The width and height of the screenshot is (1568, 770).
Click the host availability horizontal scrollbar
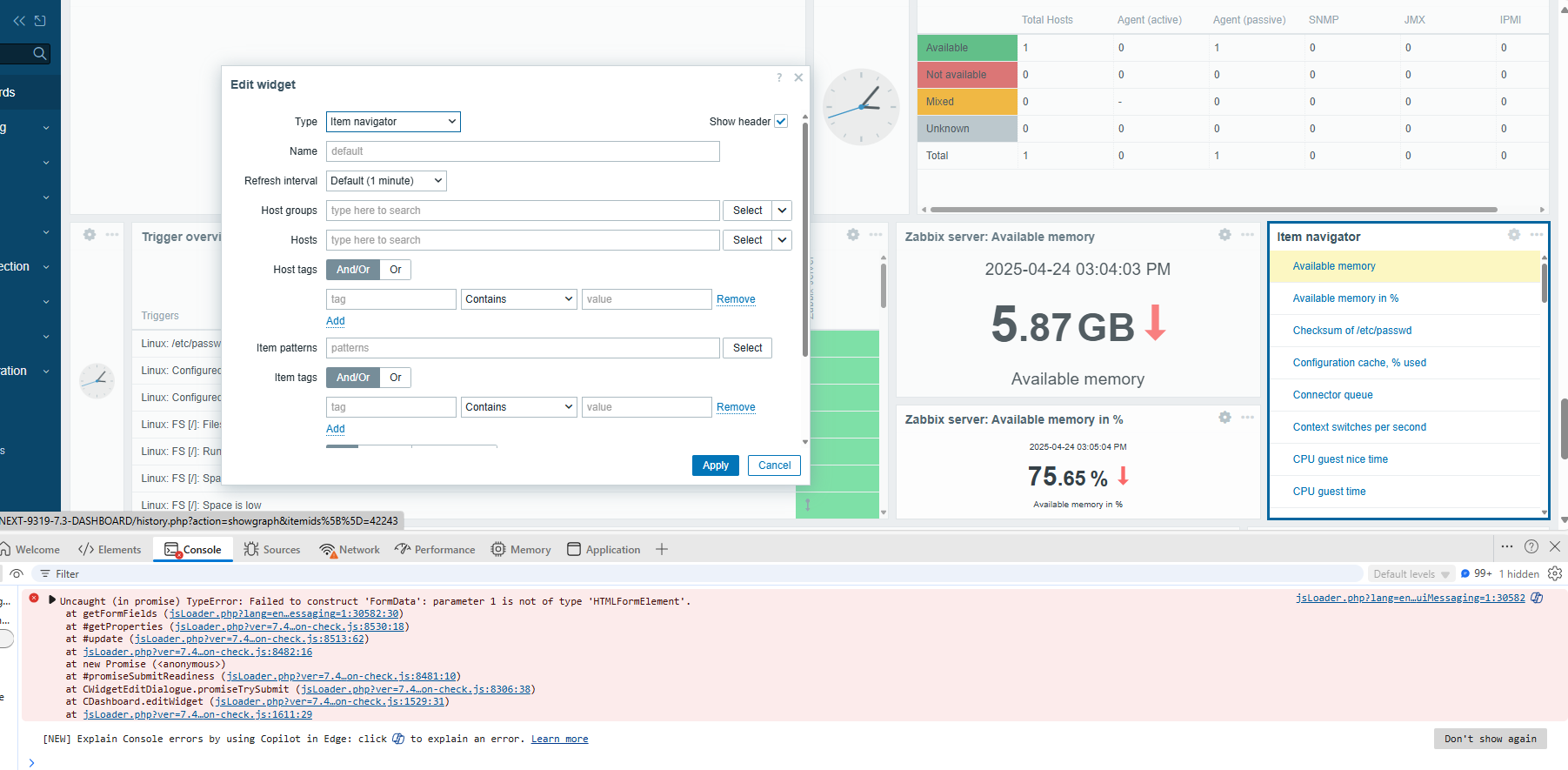1214,210
